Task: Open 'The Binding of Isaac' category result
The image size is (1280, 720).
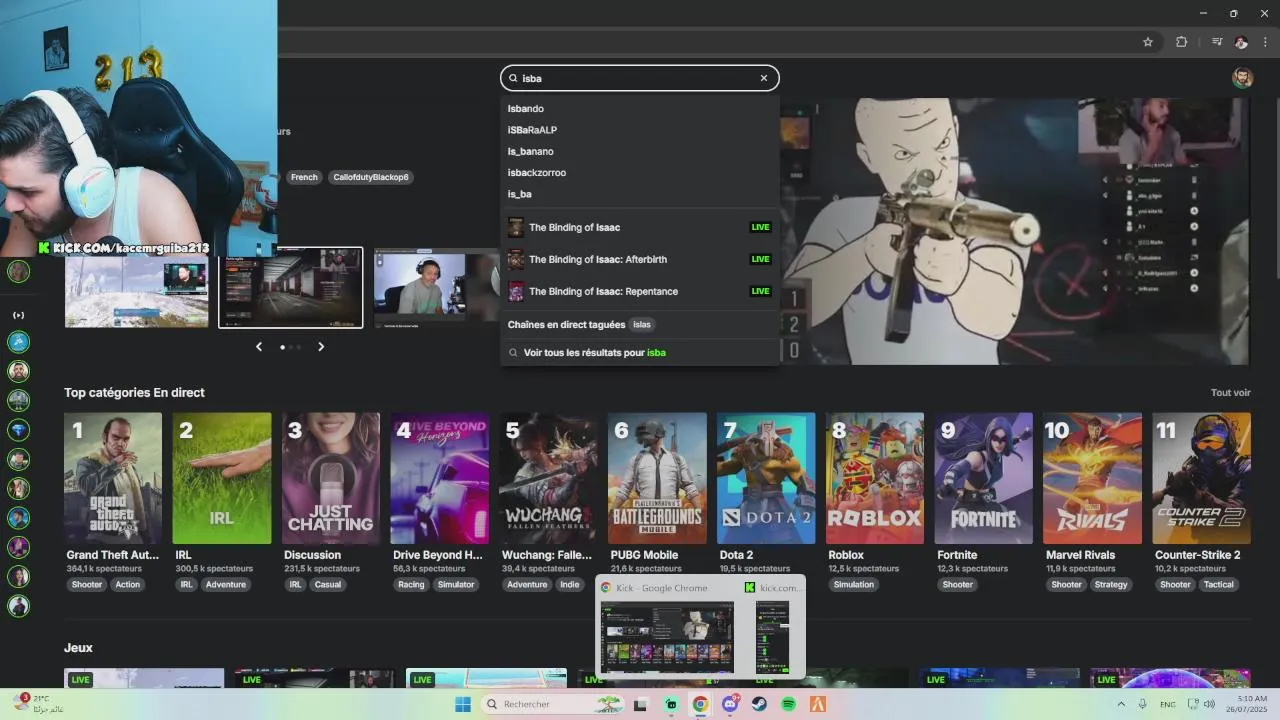Action: [640, 227]
